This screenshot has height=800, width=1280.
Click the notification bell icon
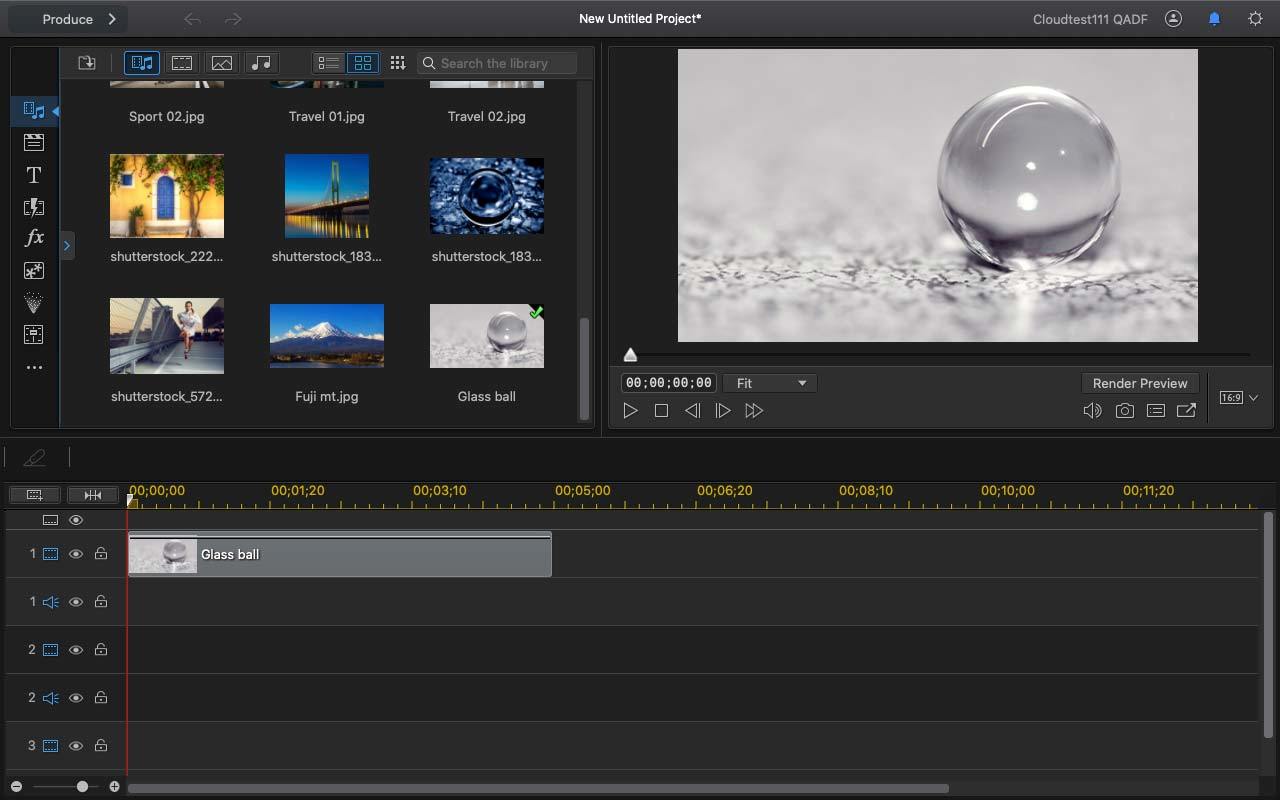1214,19
